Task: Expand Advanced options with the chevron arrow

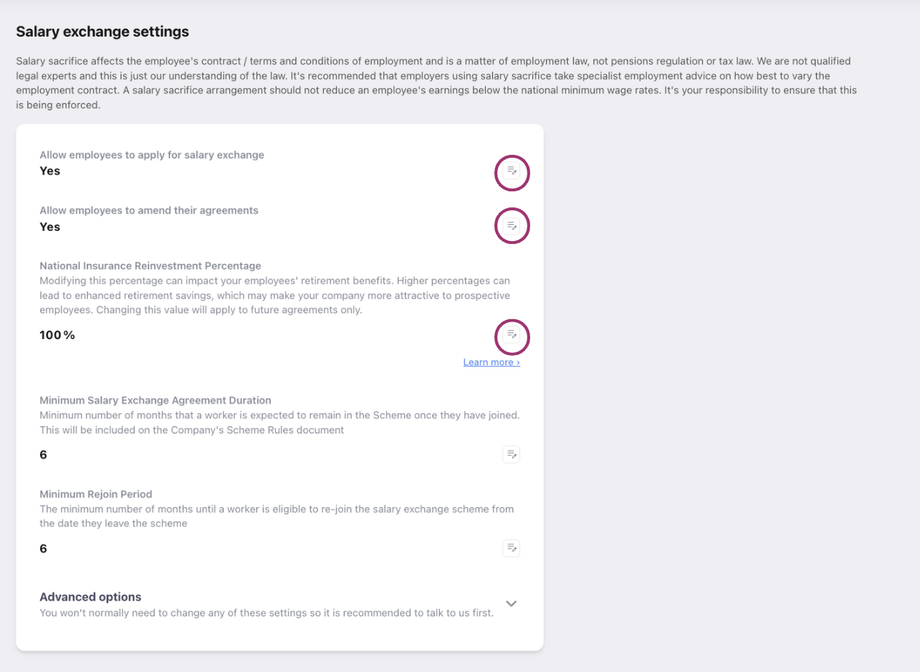Action: (511, 604)
